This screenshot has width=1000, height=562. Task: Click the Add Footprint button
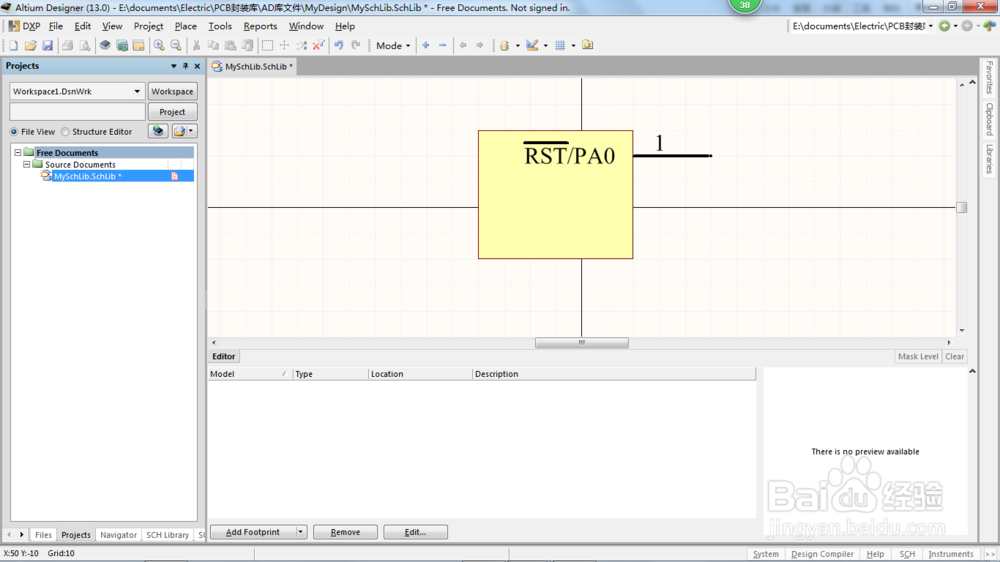pyautogui.click(x=253, y=532)
